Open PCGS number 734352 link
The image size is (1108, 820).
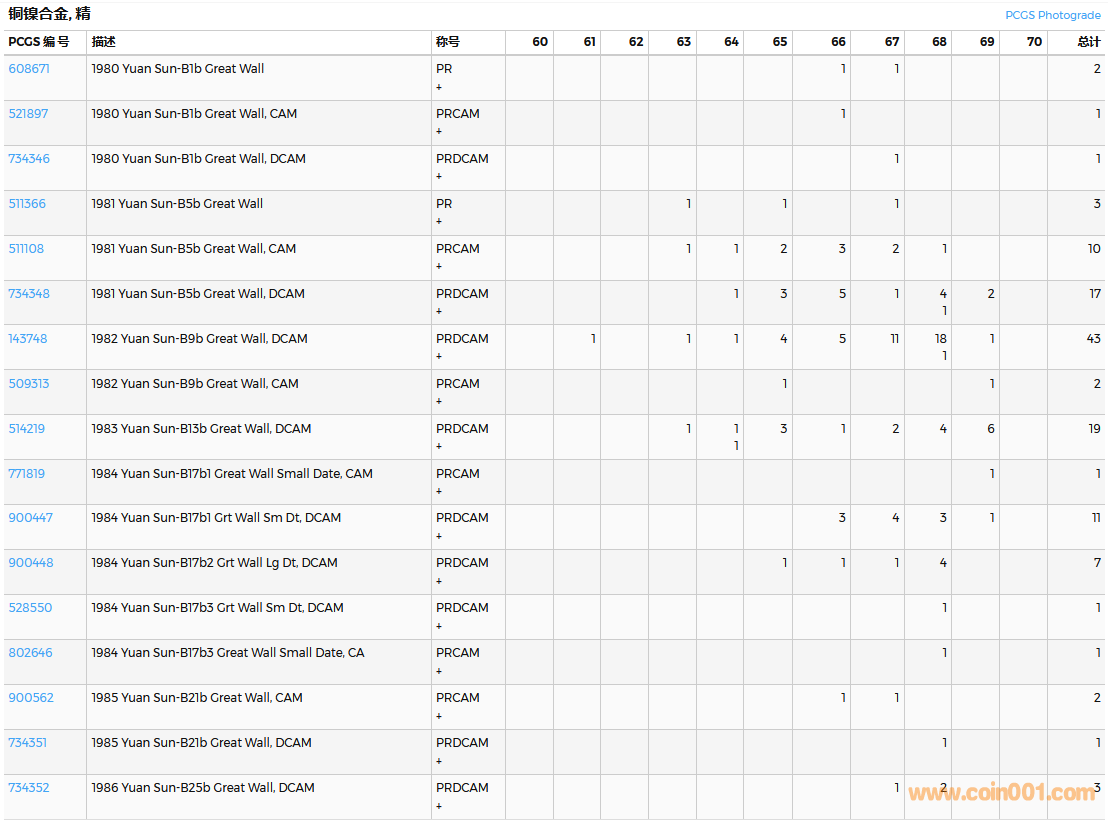(x=29, y=788)
